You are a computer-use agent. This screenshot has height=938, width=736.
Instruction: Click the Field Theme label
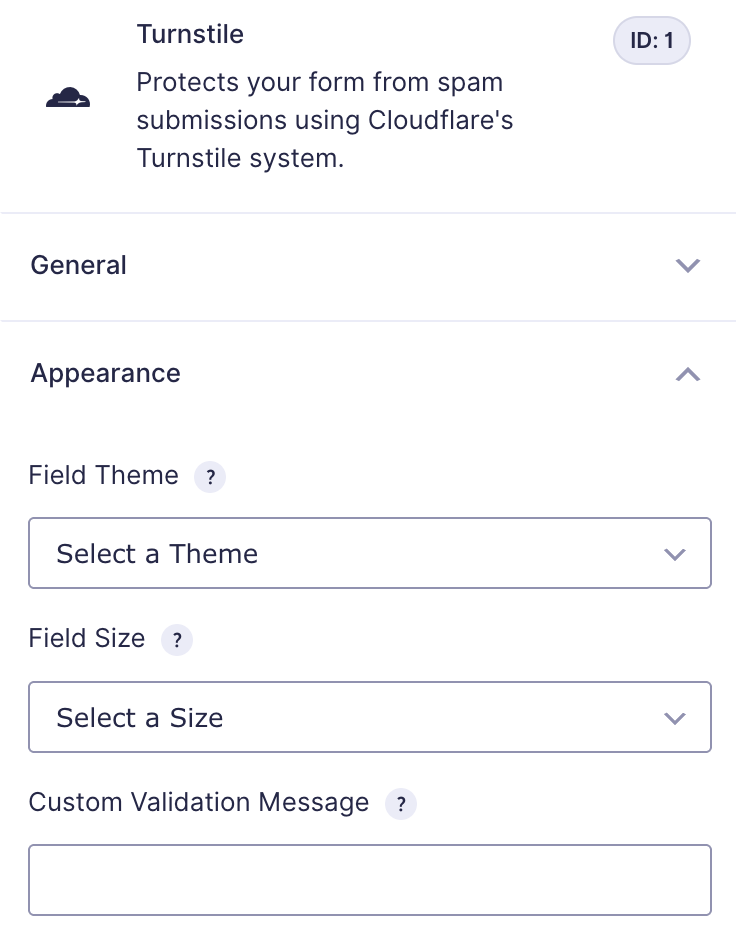(x=104, y=475)
